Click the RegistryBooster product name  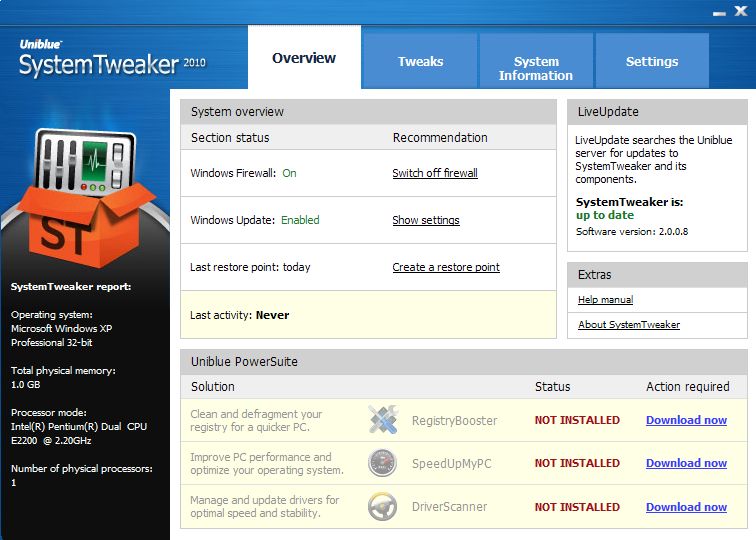pos(454,420)
